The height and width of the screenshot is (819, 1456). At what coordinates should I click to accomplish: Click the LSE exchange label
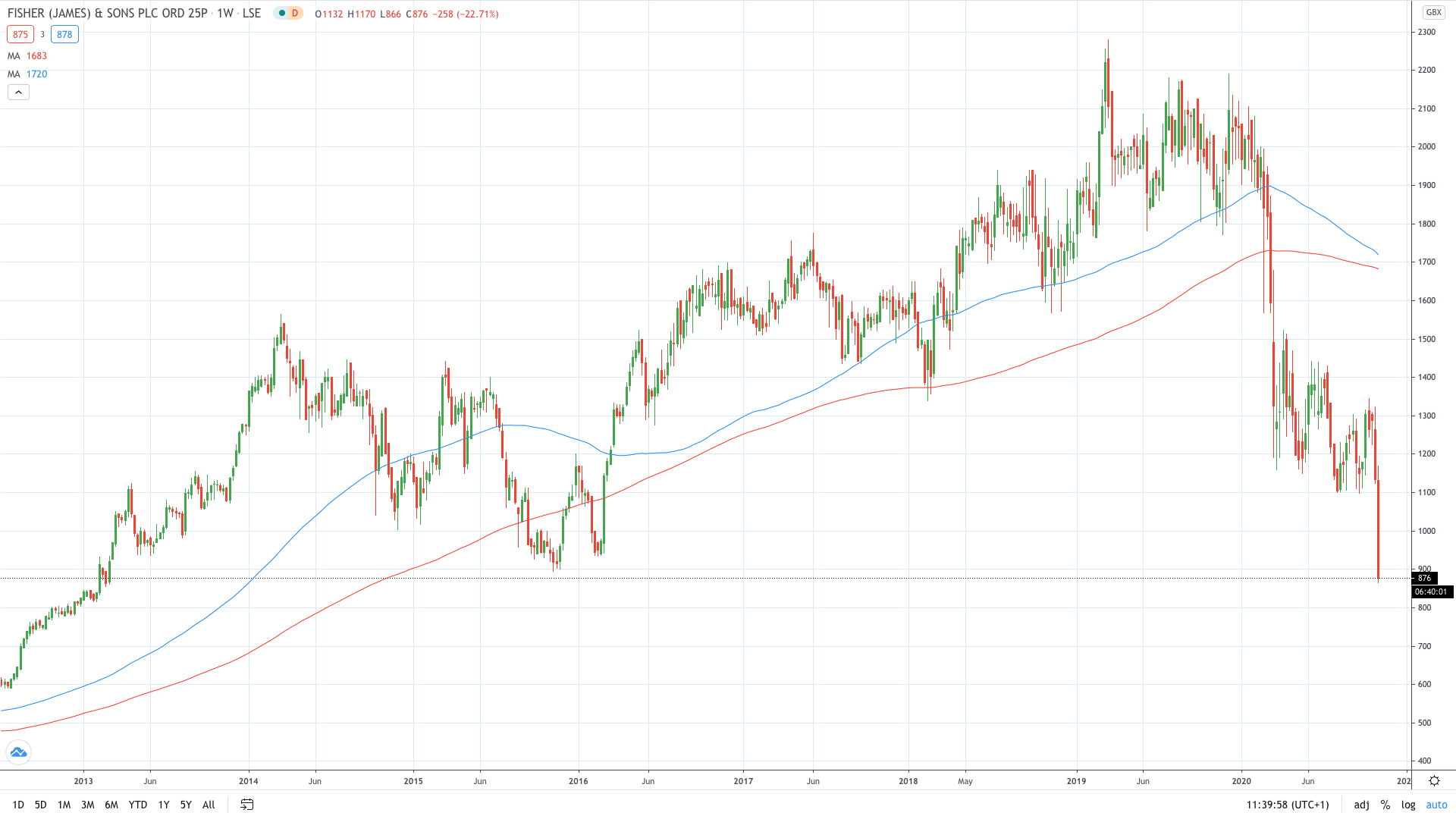pos(252,14)
